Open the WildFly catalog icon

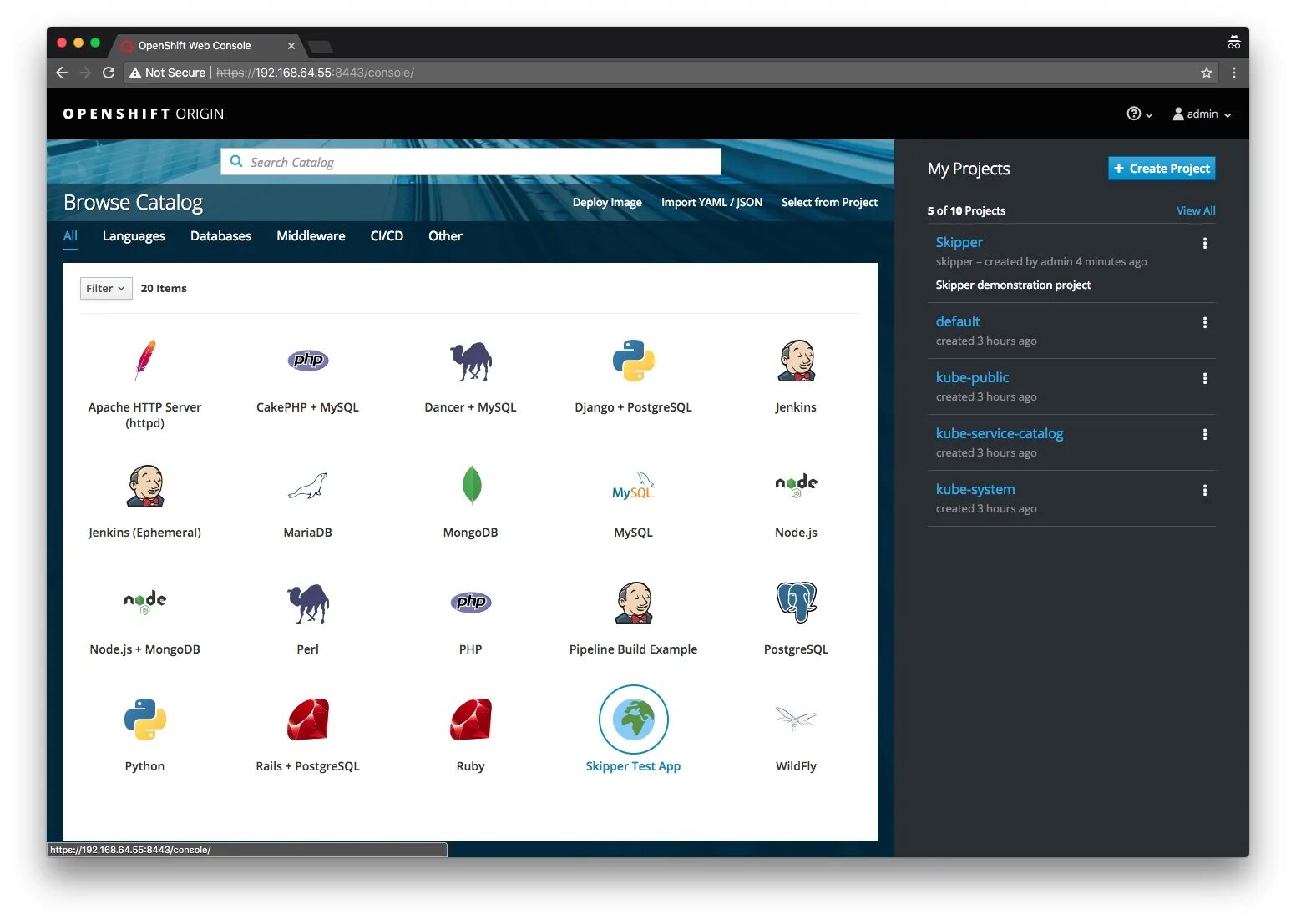(797, 719)
